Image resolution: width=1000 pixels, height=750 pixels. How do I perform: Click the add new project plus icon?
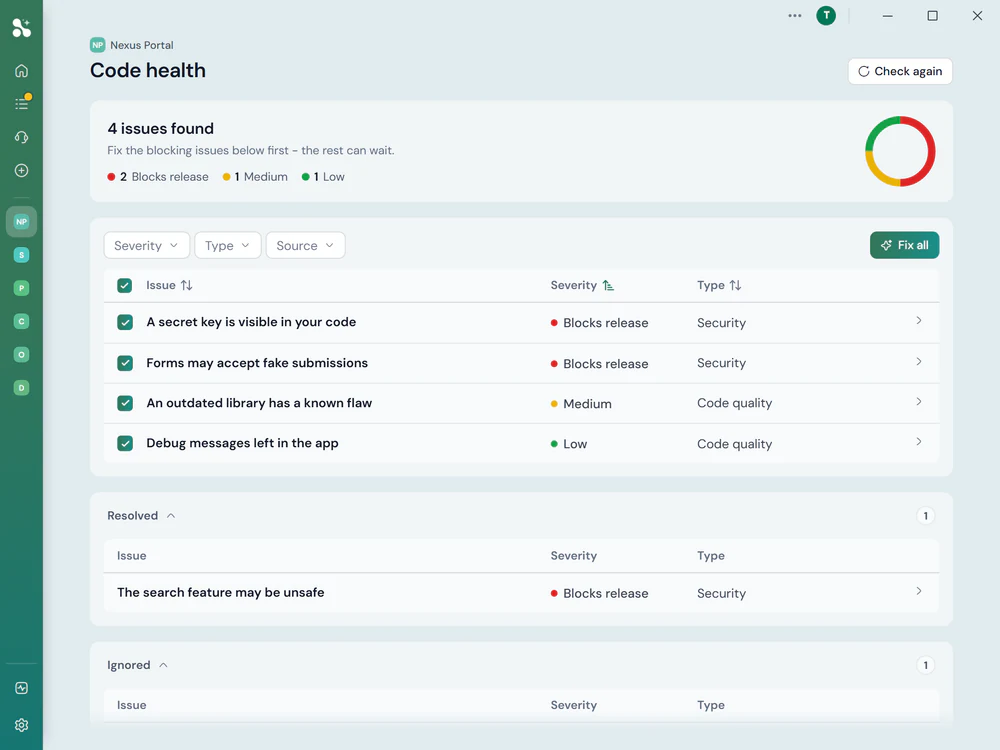21,170
